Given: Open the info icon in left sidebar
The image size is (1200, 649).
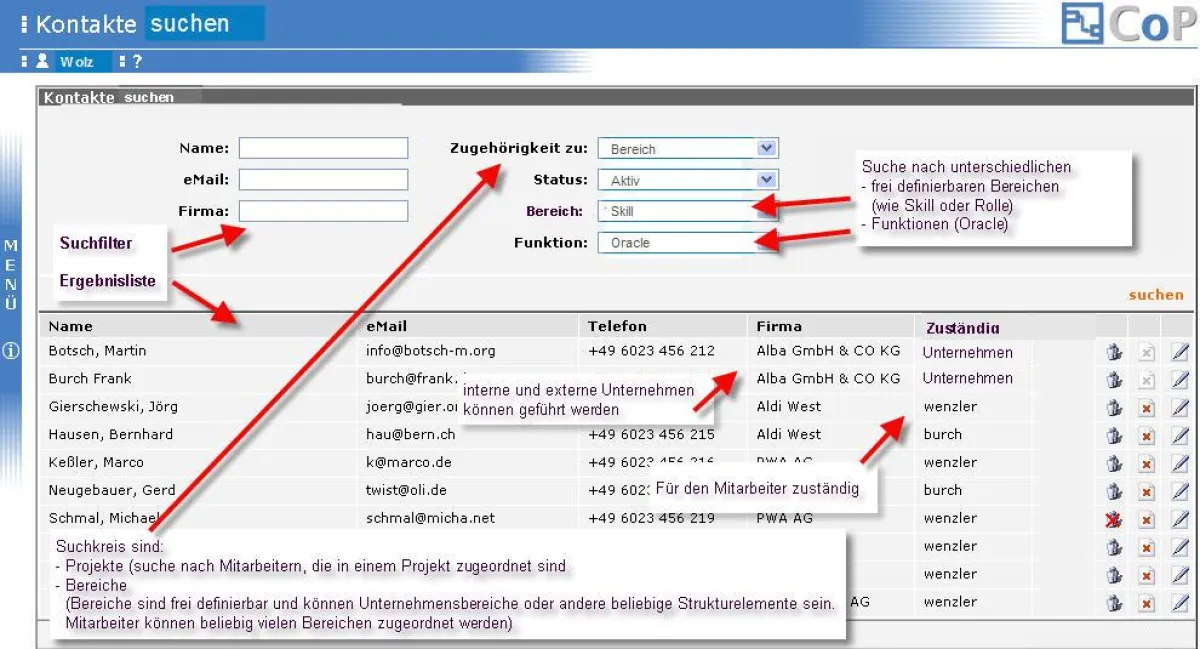Looking at the screenshot, I should point(11,351).
